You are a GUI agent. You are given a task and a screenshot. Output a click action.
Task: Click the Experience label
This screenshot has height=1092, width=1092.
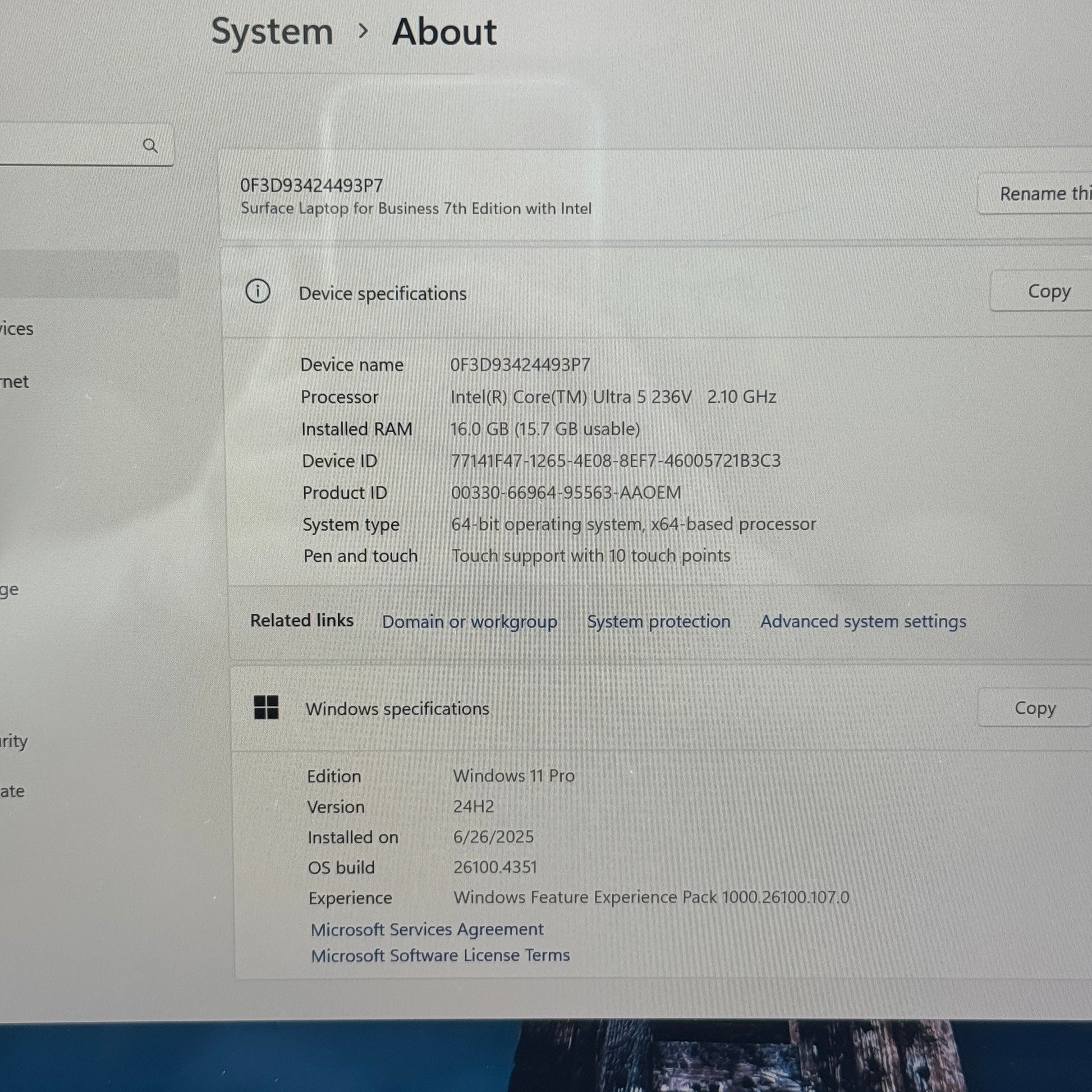(x=350, y=898)
